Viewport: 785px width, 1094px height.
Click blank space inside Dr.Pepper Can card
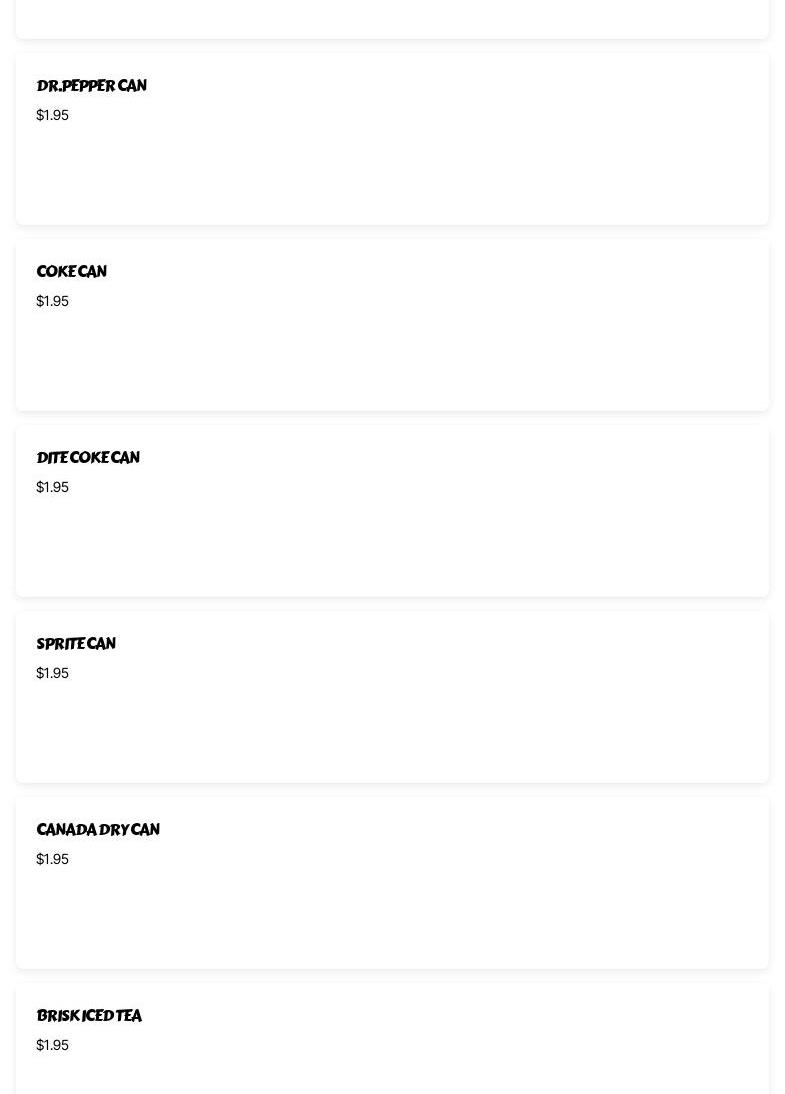[x=400, y=170]
